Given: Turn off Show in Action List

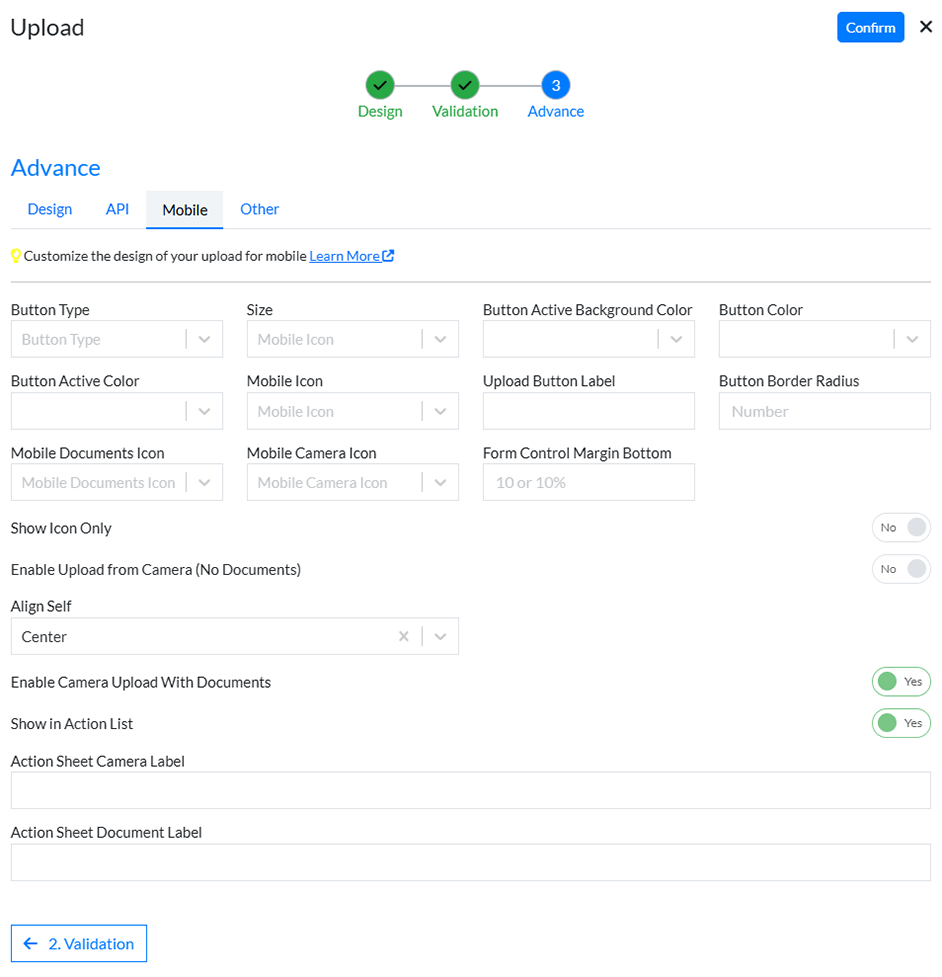Looking at the screenshot, I should pyautogui.click(x=901, y=723).
